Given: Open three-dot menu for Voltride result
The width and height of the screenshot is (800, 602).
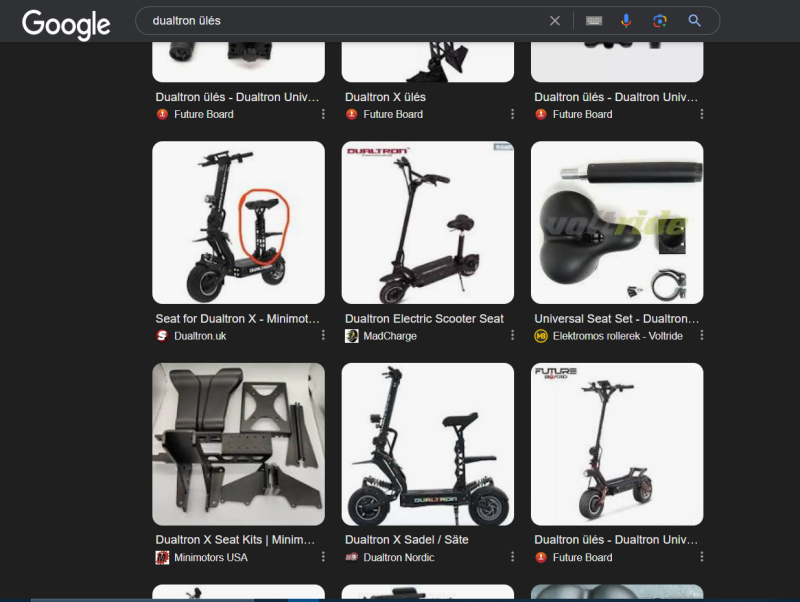Looking at the screenshot, I should [702, 335].
